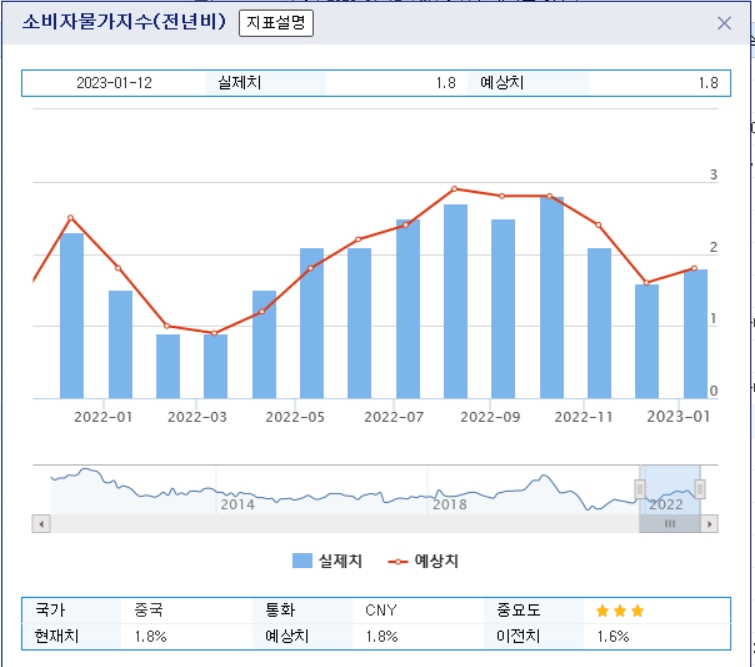The image size is (755, 667).
Task: Toggle the 예상치 legend series
Action: (x=423, y=561)
